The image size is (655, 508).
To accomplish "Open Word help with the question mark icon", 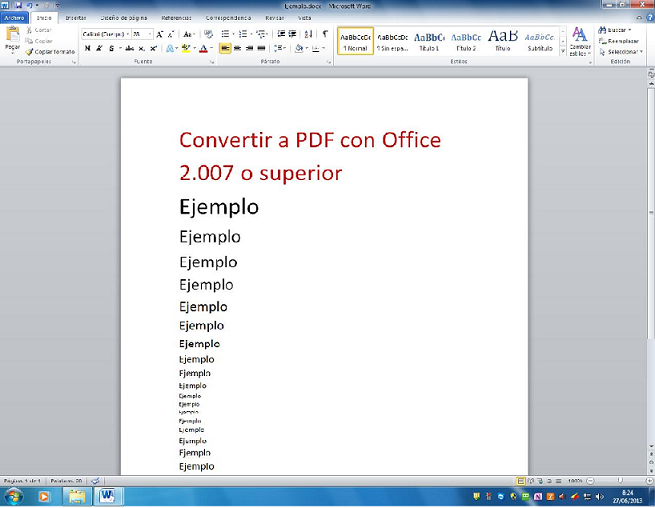I will 650,18.
